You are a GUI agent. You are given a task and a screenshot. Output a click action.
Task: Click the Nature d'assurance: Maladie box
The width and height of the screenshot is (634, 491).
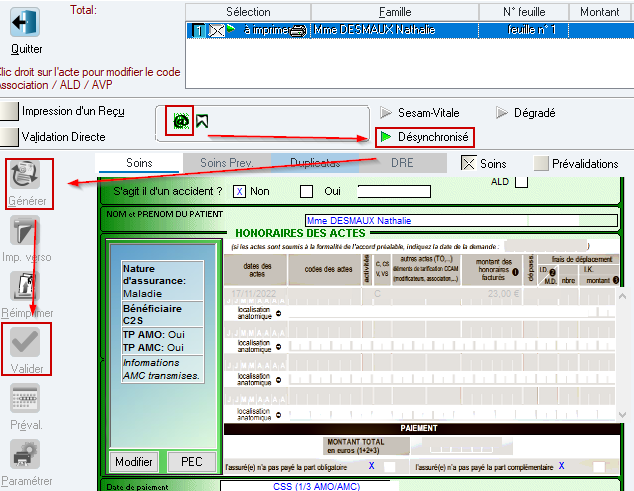coord(163,281)
